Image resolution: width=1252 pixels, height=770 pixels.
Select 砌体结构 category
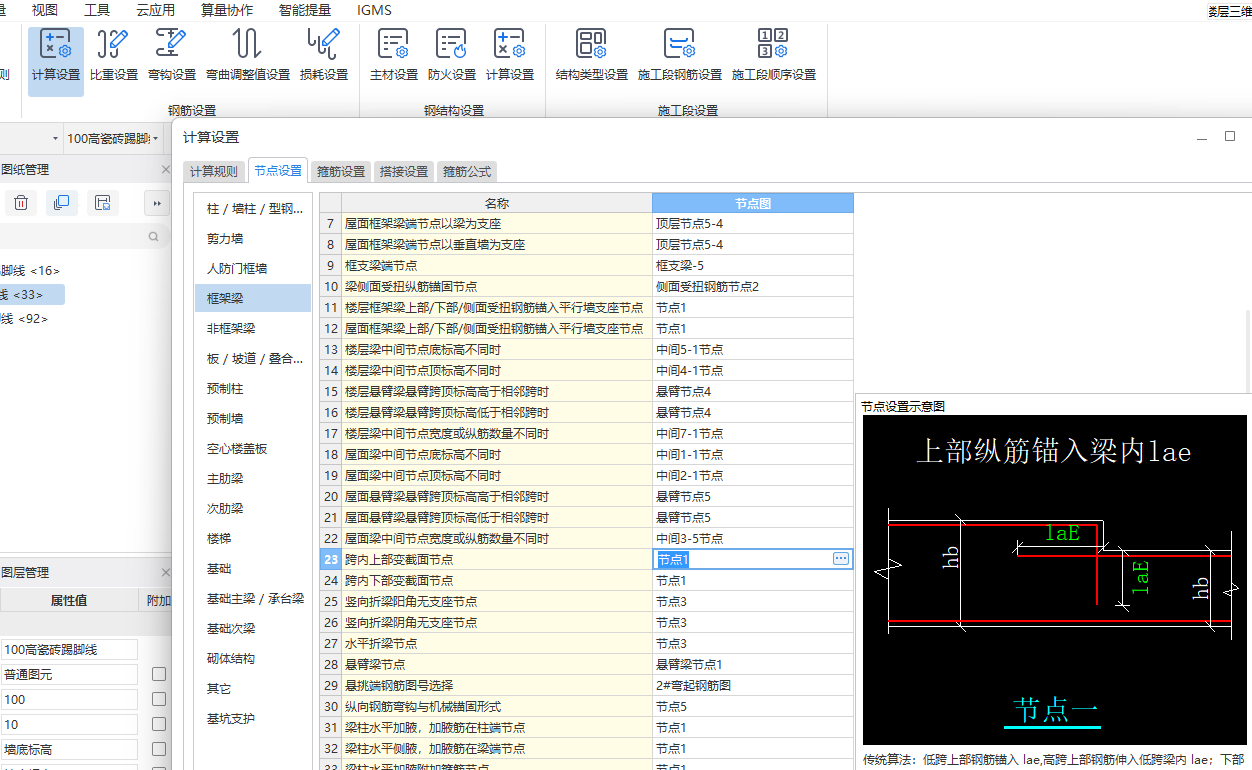pyautogui.click(x=253, y=658)
